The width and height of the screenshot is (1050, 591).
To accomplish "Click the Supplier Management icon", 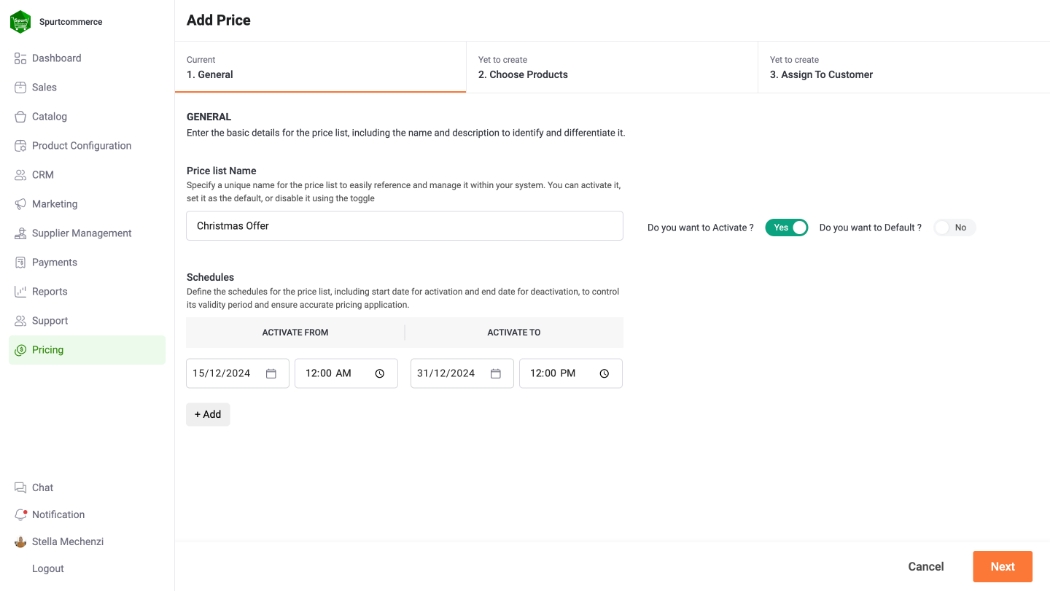I will pyautogui.click(x=20, y=233).
